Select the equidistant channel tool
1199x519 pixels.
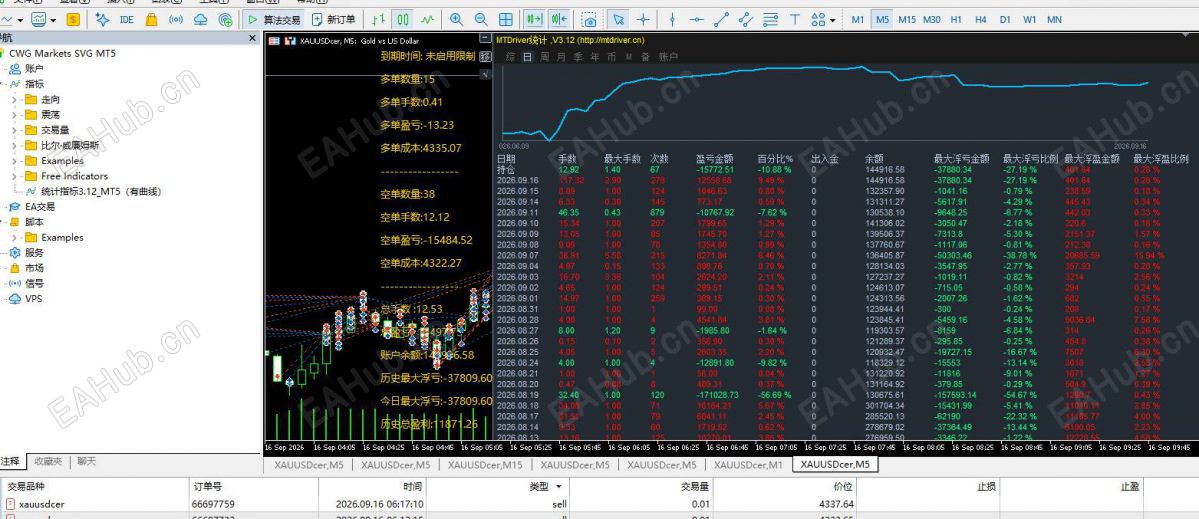(746, 19)
